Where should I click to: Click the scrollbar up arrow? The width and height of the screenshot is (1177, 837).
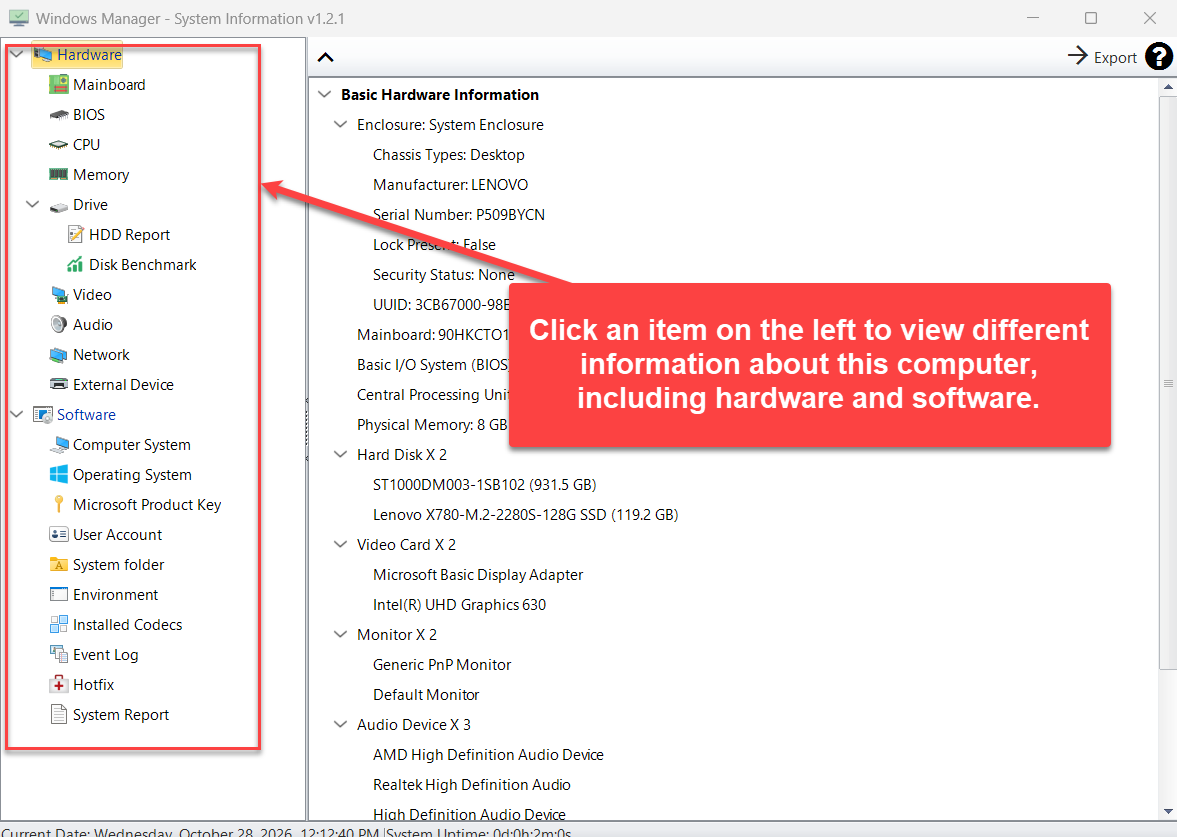click(x=1168, y=86)
